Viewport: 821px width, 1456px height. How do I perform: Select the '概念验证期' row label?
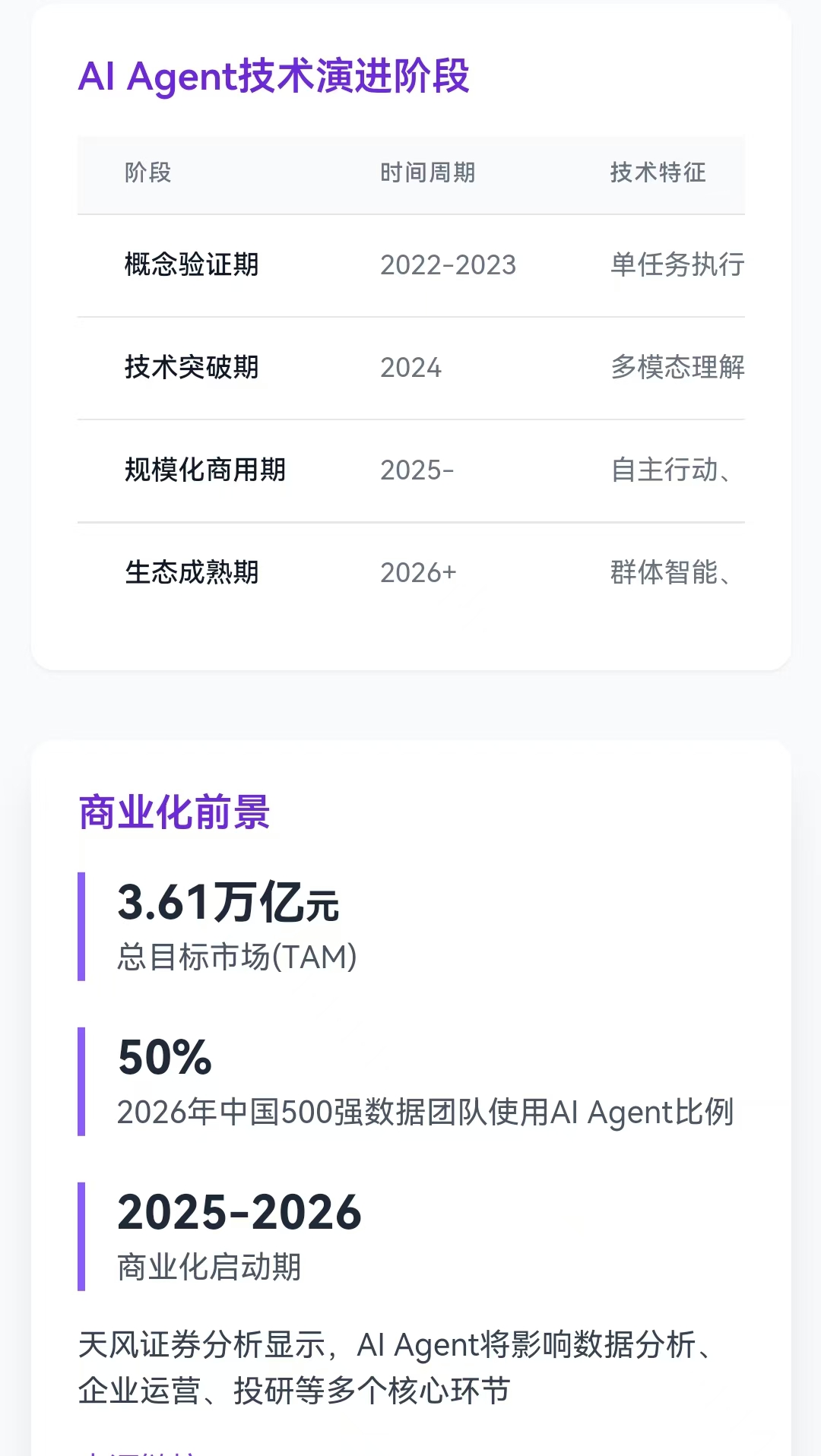(x=192, y=265)
